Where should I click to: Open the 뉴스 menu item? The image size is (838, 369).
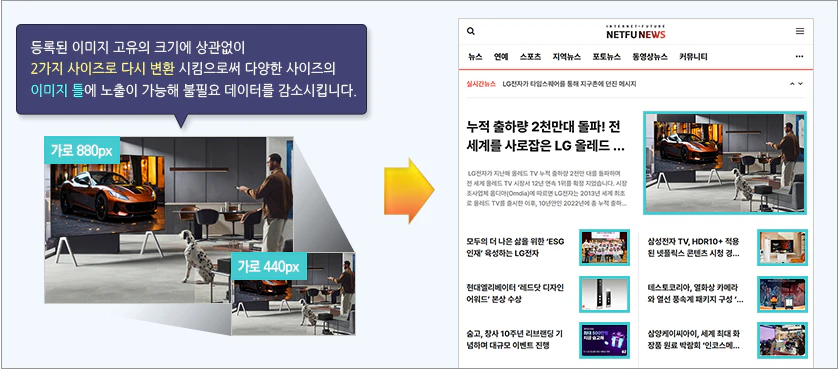(x=475, y=56)
